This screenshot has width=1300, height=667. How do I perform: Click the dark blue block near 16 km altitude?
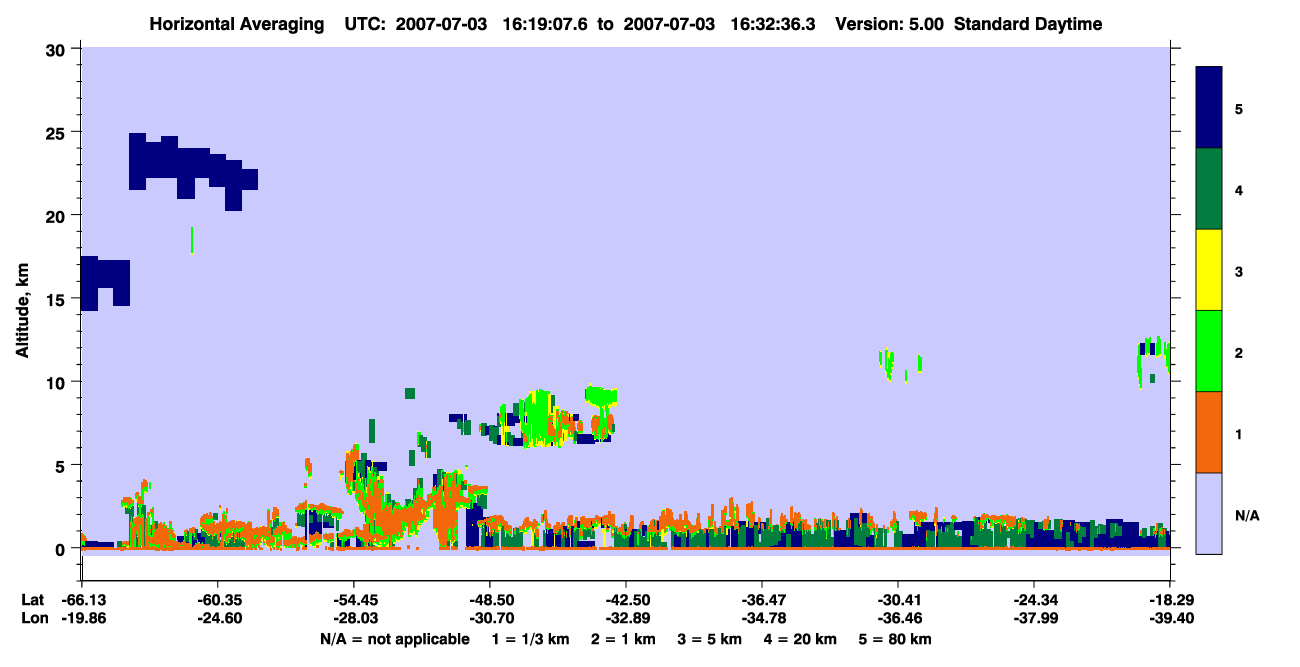(105, 282)
